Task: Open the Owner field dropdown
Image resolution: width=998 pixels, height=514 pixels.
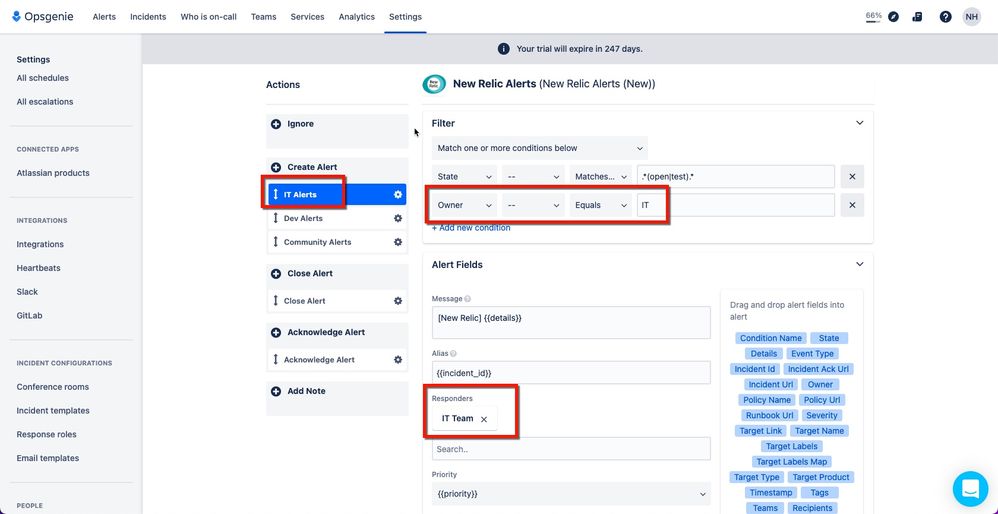Action: coord(465,205)
